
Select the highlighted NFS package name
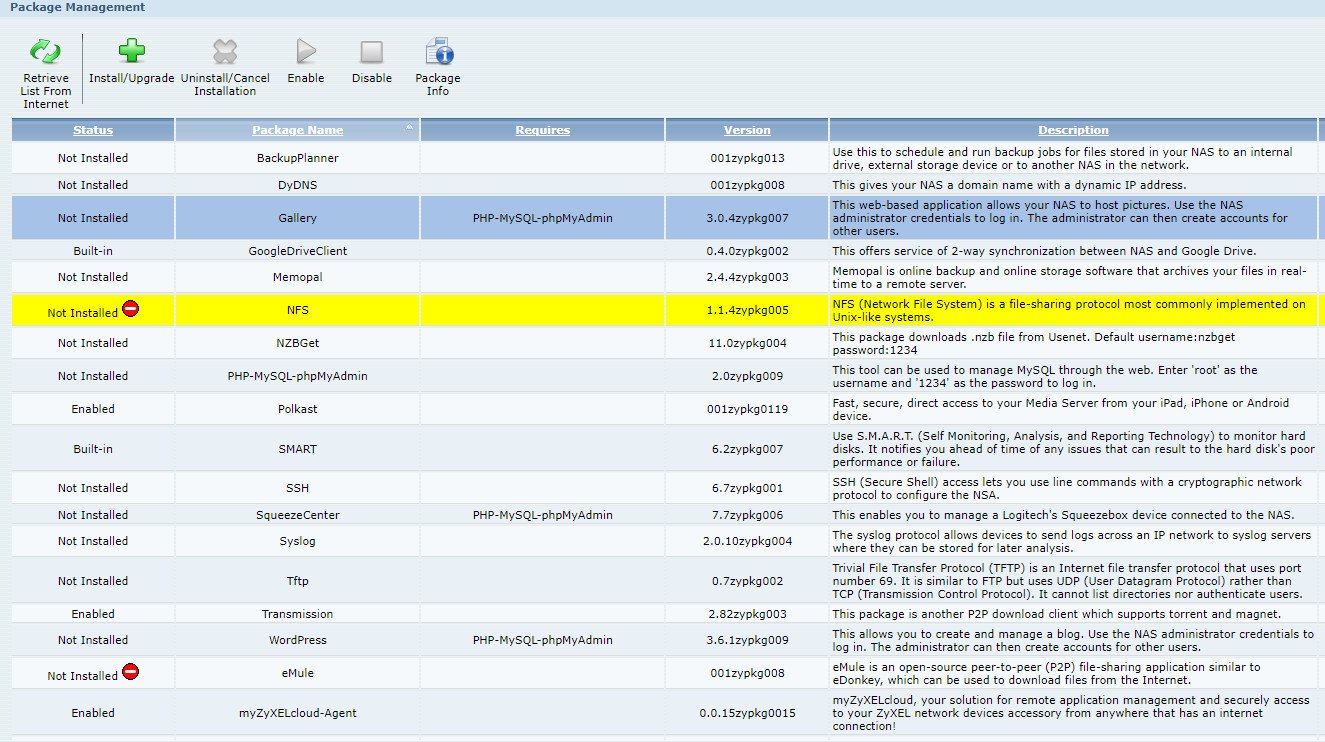click(x=297, y=310)
